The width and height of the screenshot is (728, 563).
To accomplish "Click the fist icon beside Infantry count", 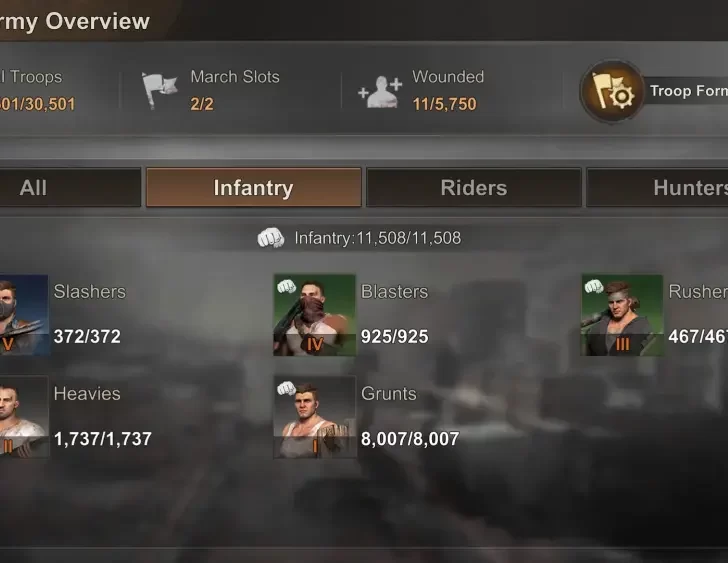I will tap(271, 238).
